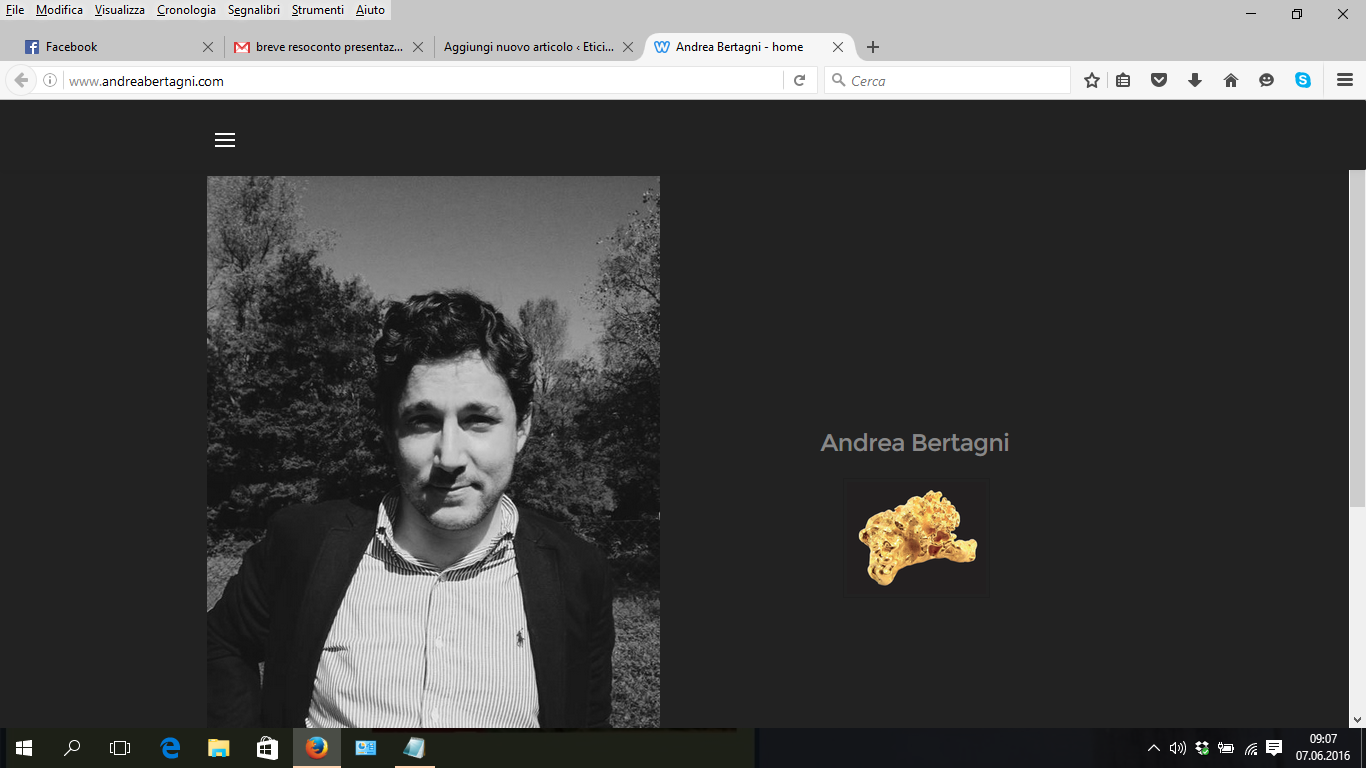Click the Cerca search box
The width and height of the screenshot is (1366, 768).
pyautogui.click(x=948, y=81)
